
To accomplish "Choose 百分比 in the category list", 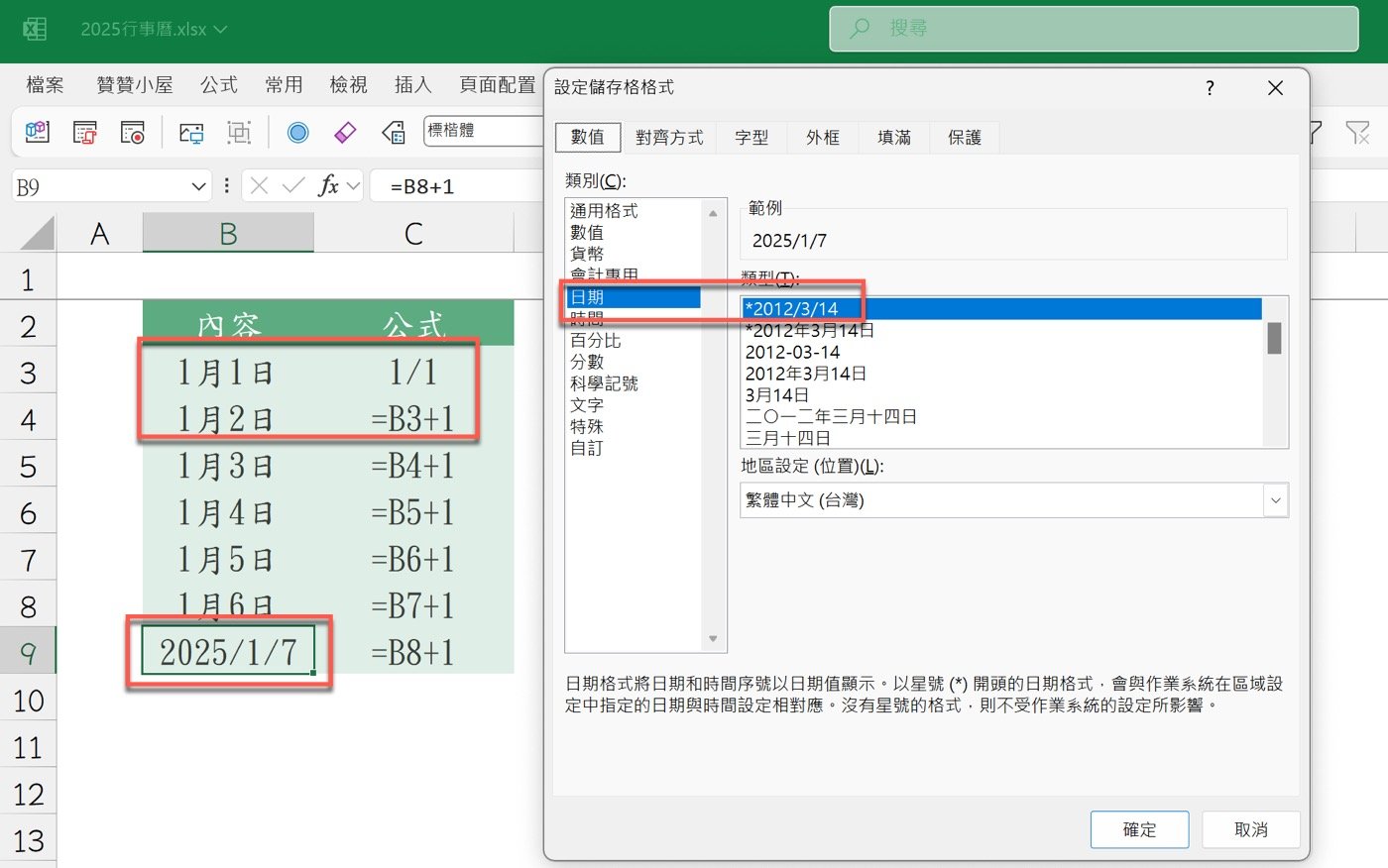I will [595, 340].
